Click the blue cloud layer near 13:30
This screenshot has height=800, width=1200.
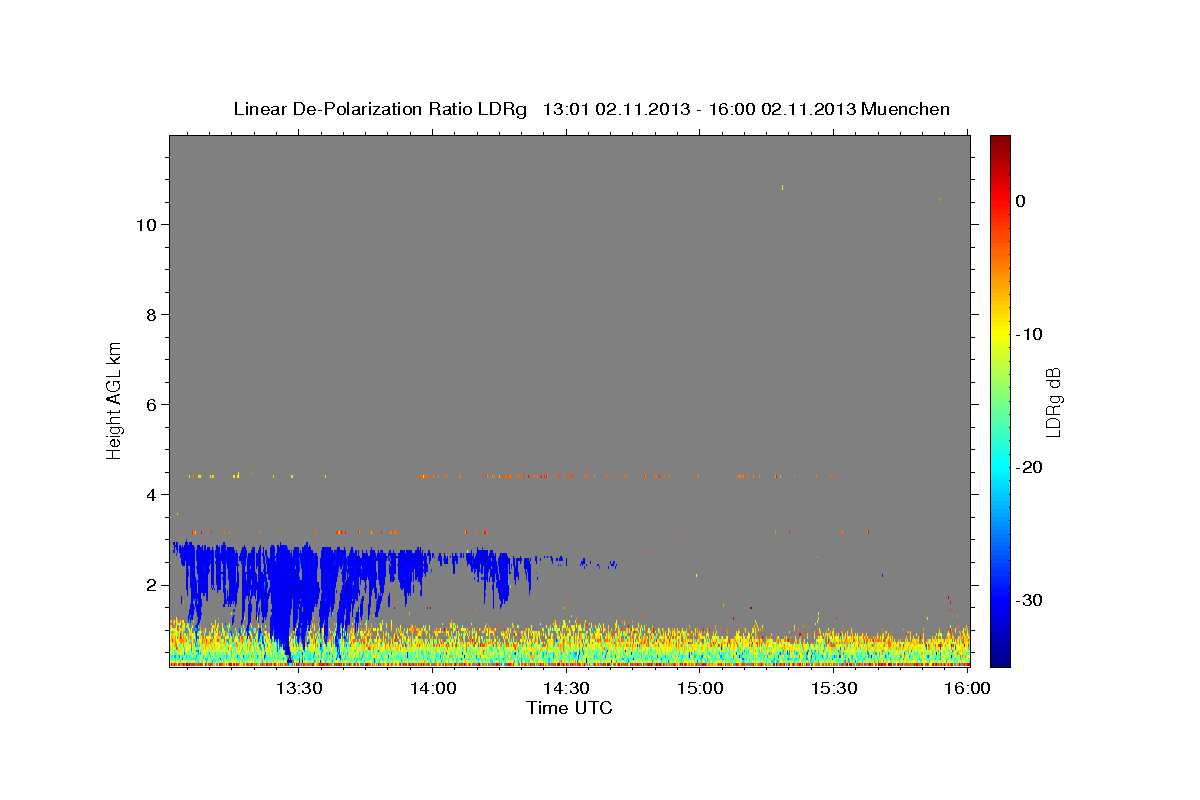(x=288, y=590)
